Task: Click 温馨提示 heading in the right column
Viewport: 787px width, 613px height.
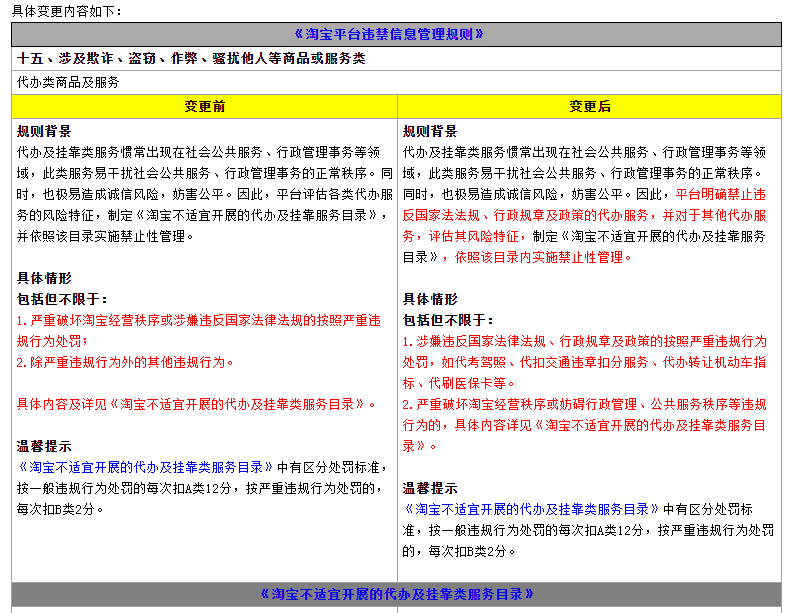Action: (430, 488)
